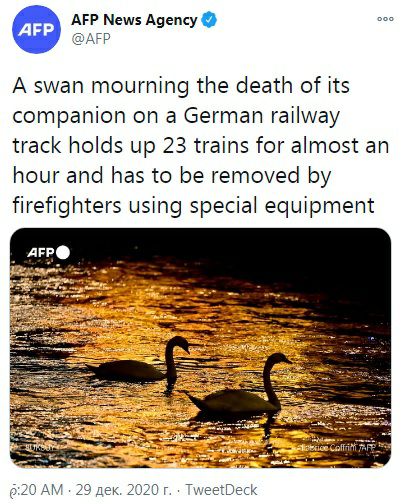Screen dimensions: 405x504
Task: Select the Fabrice Coffrini photo credit
Action: (x=338, y=448)
